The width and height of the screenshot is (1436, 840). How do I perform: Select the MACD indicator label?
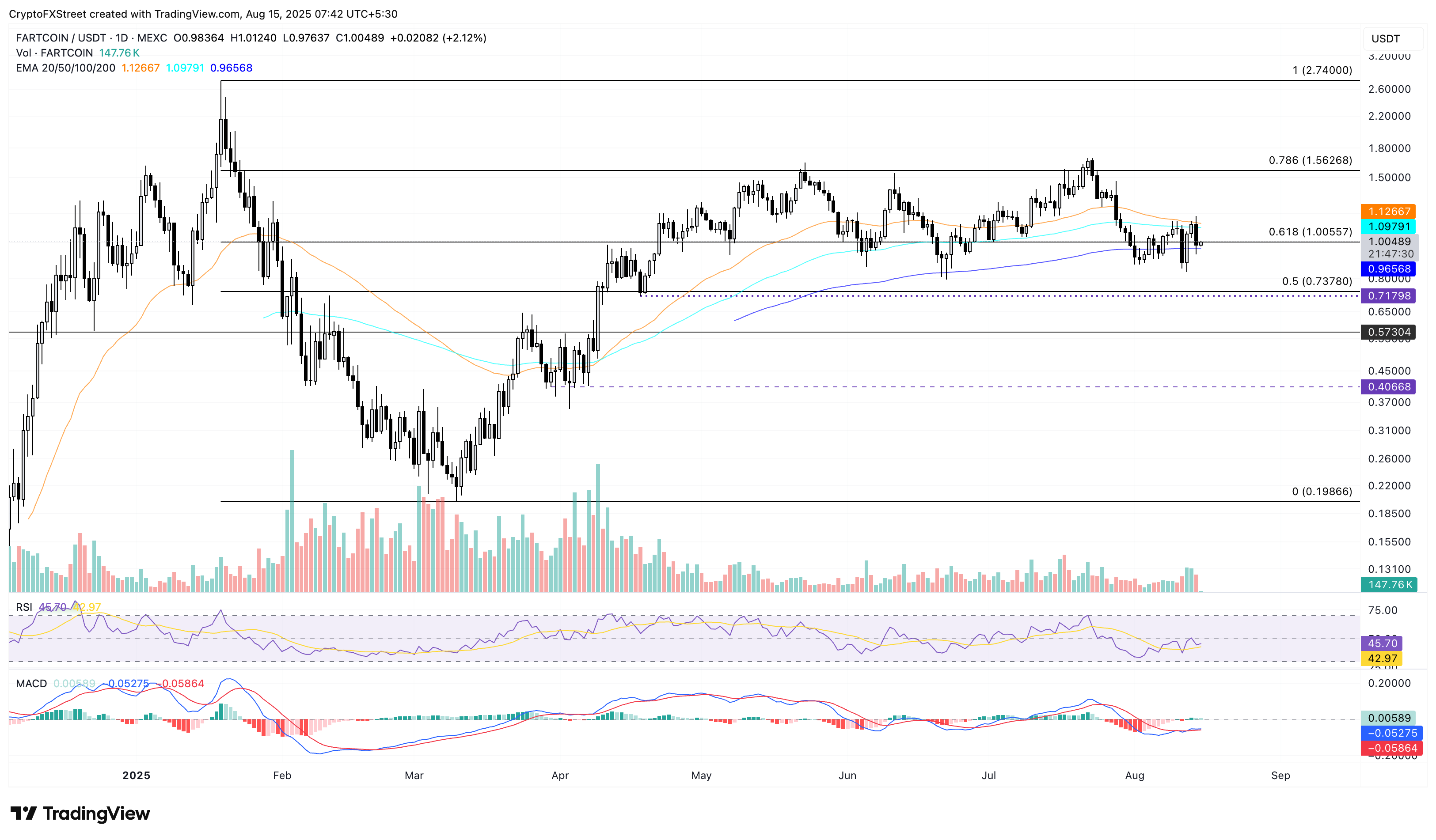point(31,683)
